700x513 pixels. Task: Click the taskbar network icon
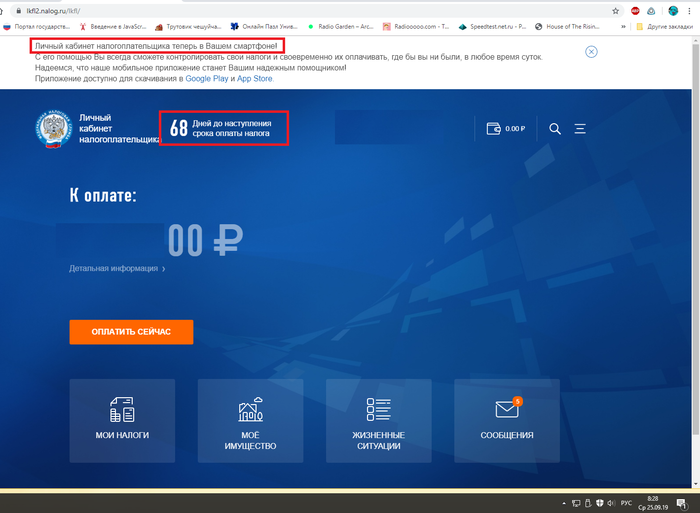coord(576,503)
